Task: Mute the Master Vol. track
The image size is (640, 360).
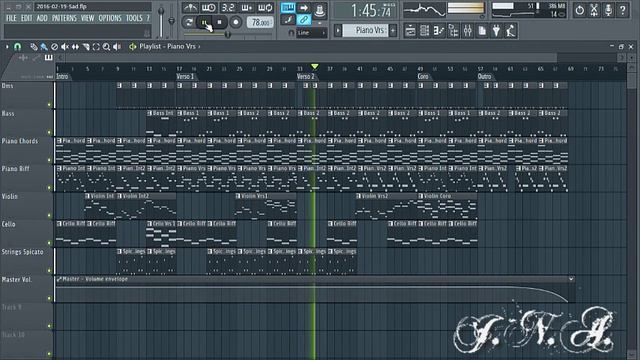Action: coord(49,298)
